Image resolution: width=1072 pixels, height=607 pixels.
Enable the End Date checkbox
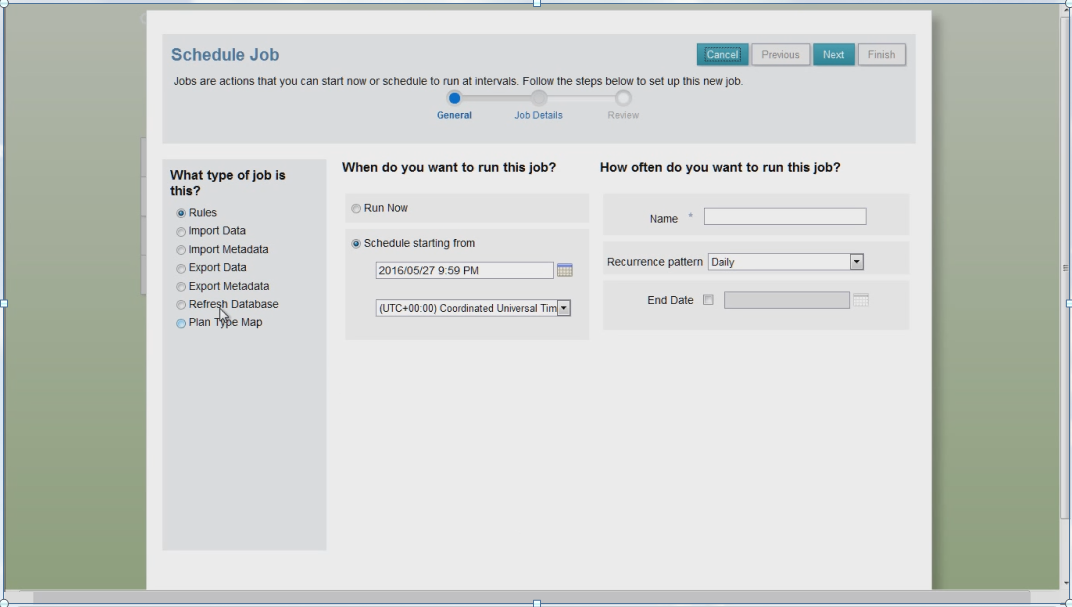708,300
